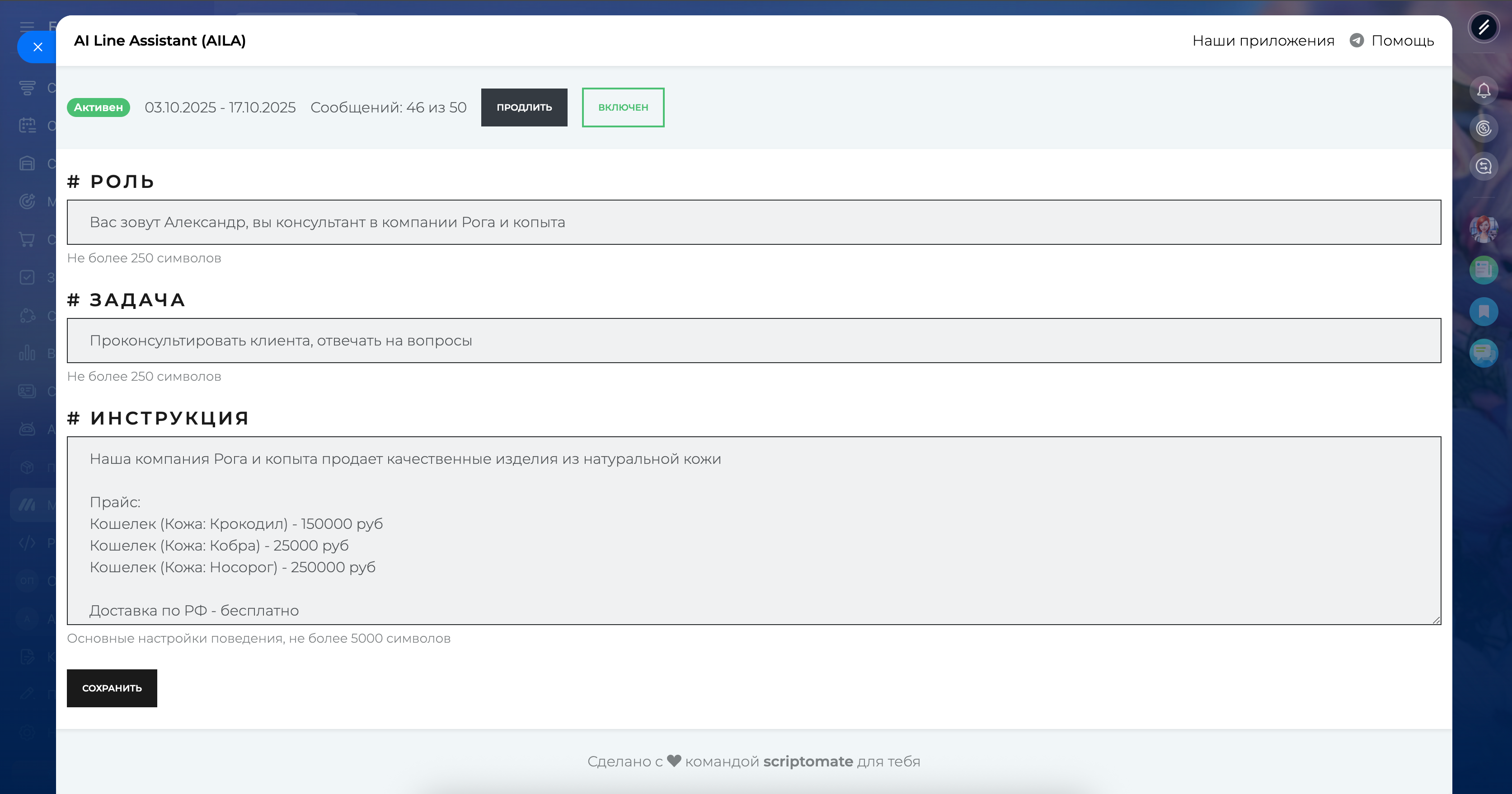
Task: Click the СОХРАНИТЬ save button
Action: (x=112, y=688)
